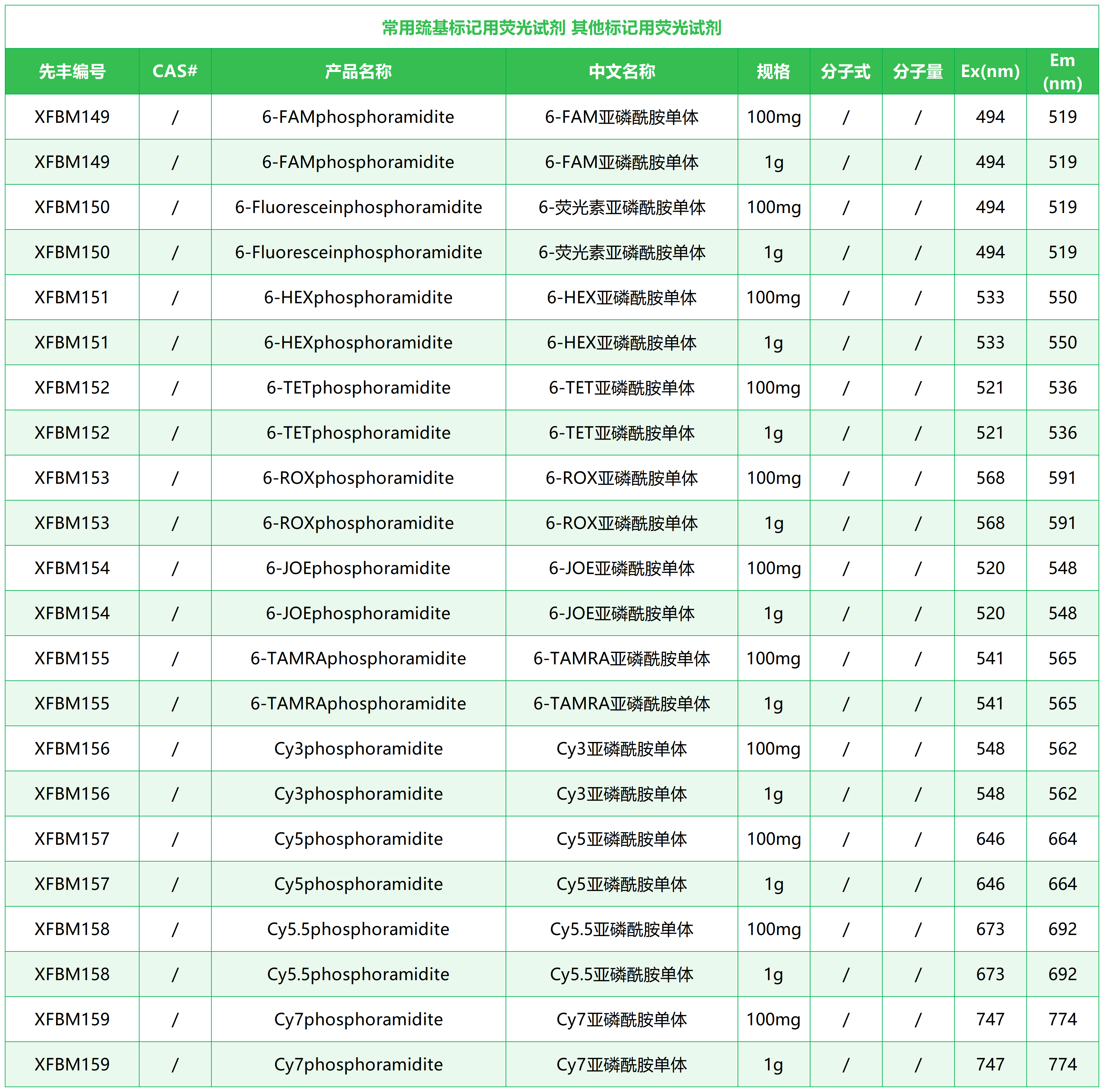Click the 100mg 6-HEX亚磷酰胺单体 Chinese name cell
The width and height of the screenshot is (1104, 1092).
coord(622,297)
